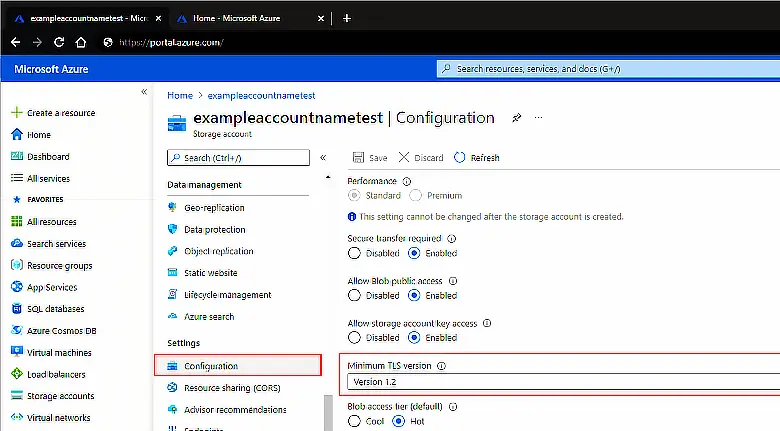This screenshot has width=780, height=431.
Task: Click the browser home icon
Action: coord(81,42)
